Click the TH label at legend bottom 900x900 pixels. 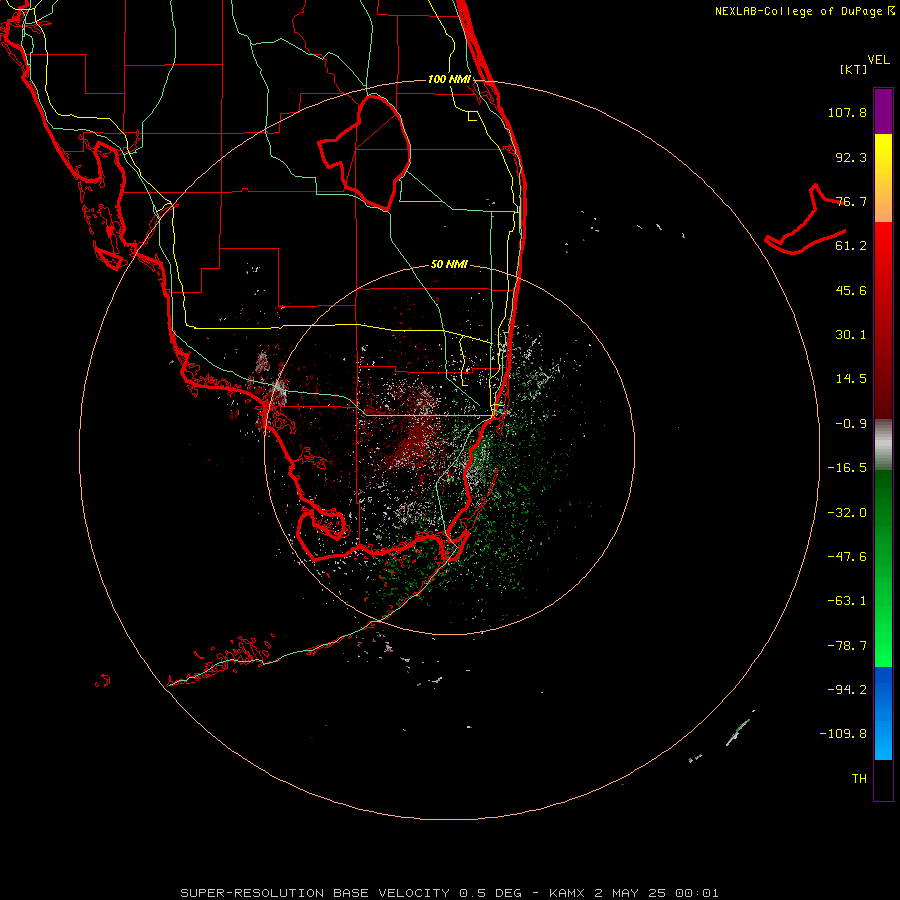point(859,779)
